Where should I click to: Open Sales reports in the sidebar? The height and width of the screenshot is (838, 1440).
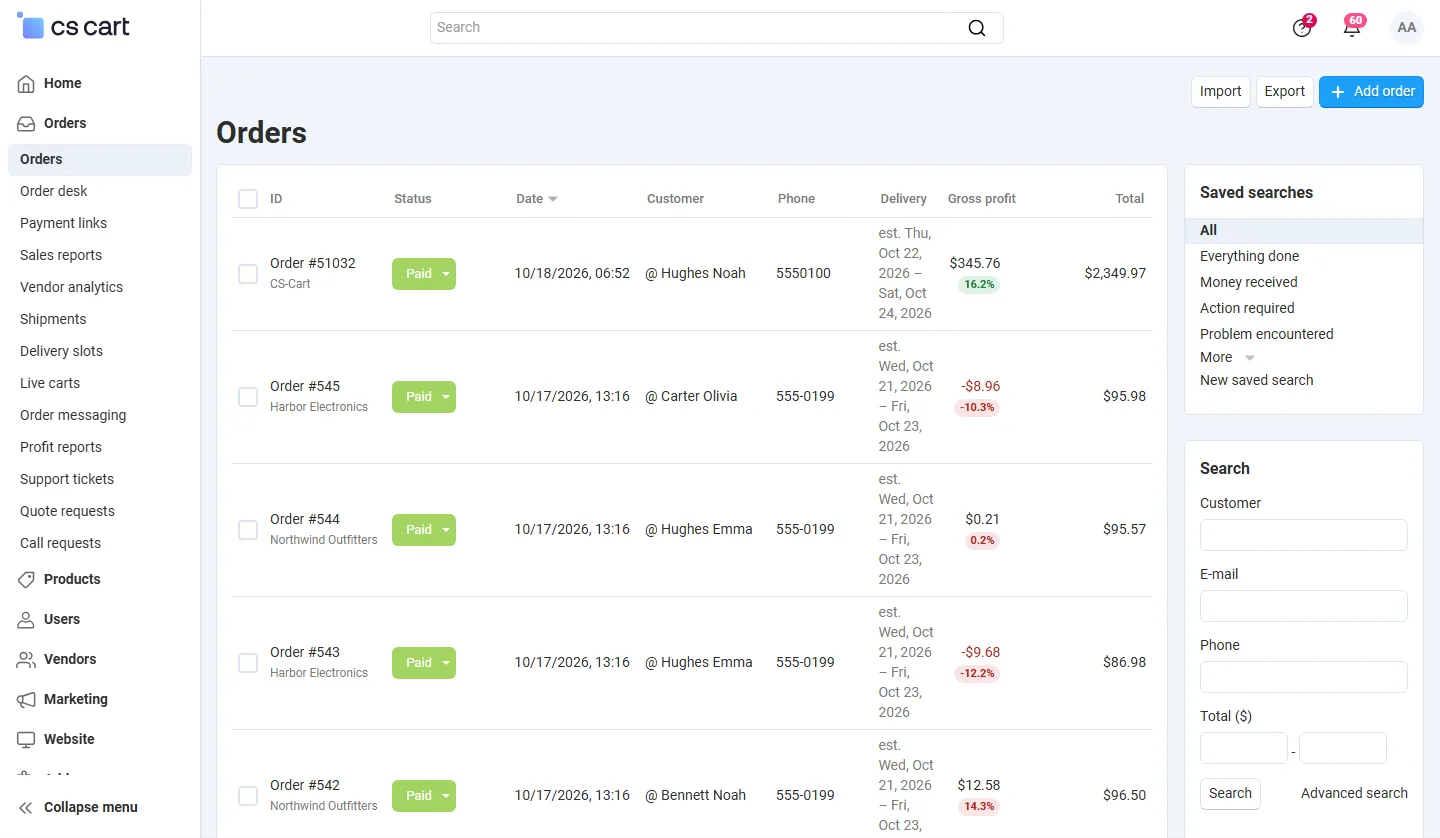point(61,255)
